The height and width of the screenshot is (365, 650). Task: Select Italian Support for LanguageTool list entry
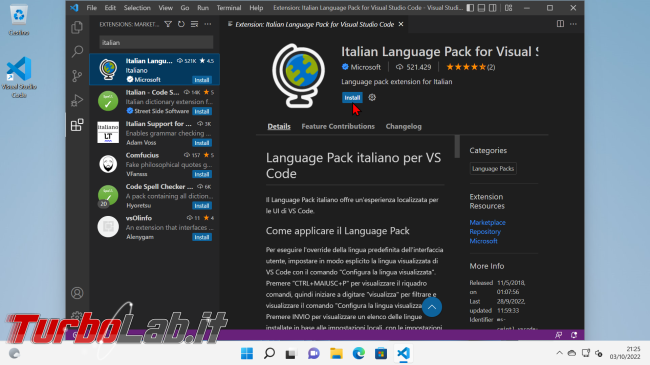click(154, 132)
